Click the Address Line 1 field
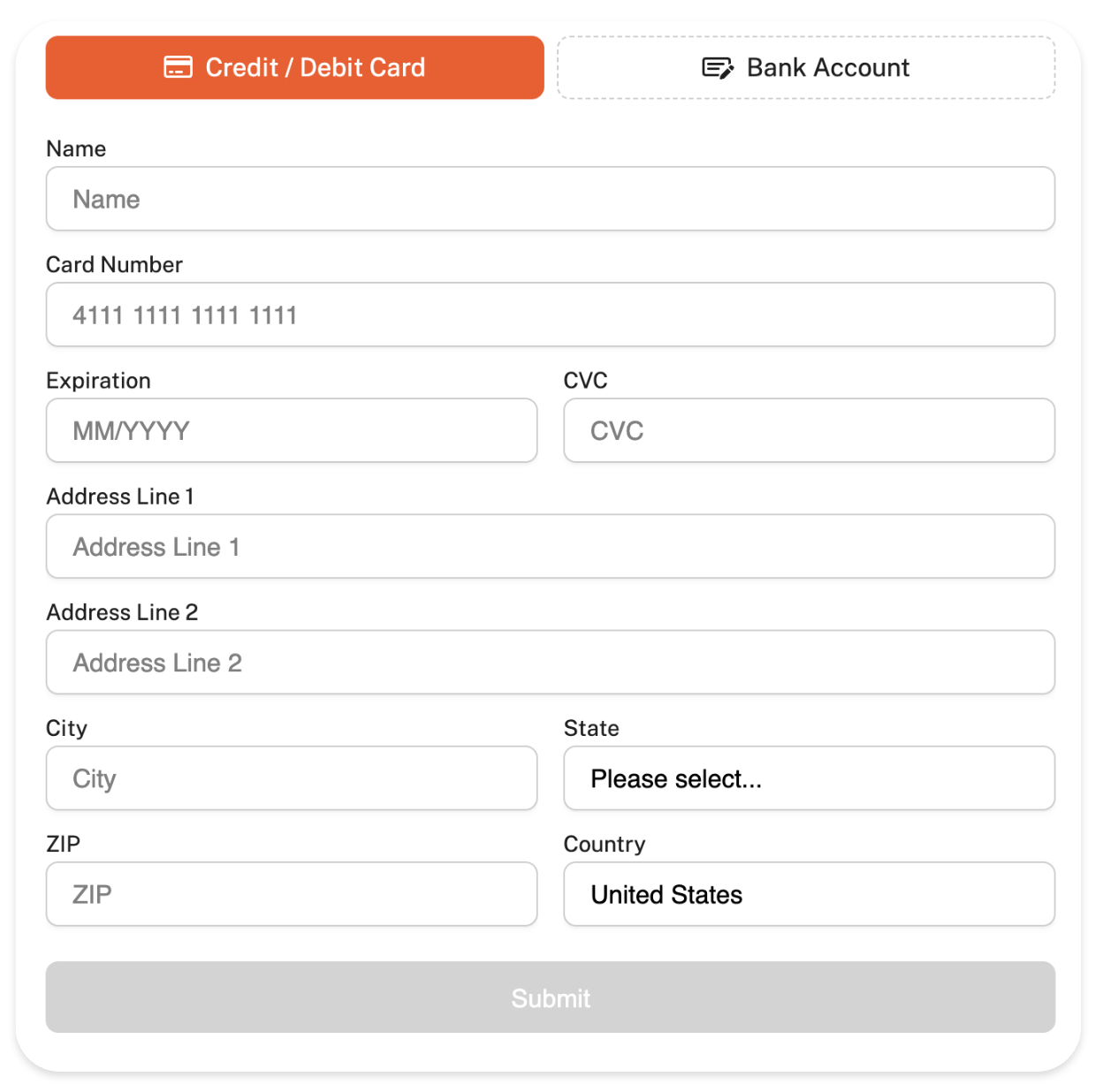1103x1092 pixels. coord(550,546)
